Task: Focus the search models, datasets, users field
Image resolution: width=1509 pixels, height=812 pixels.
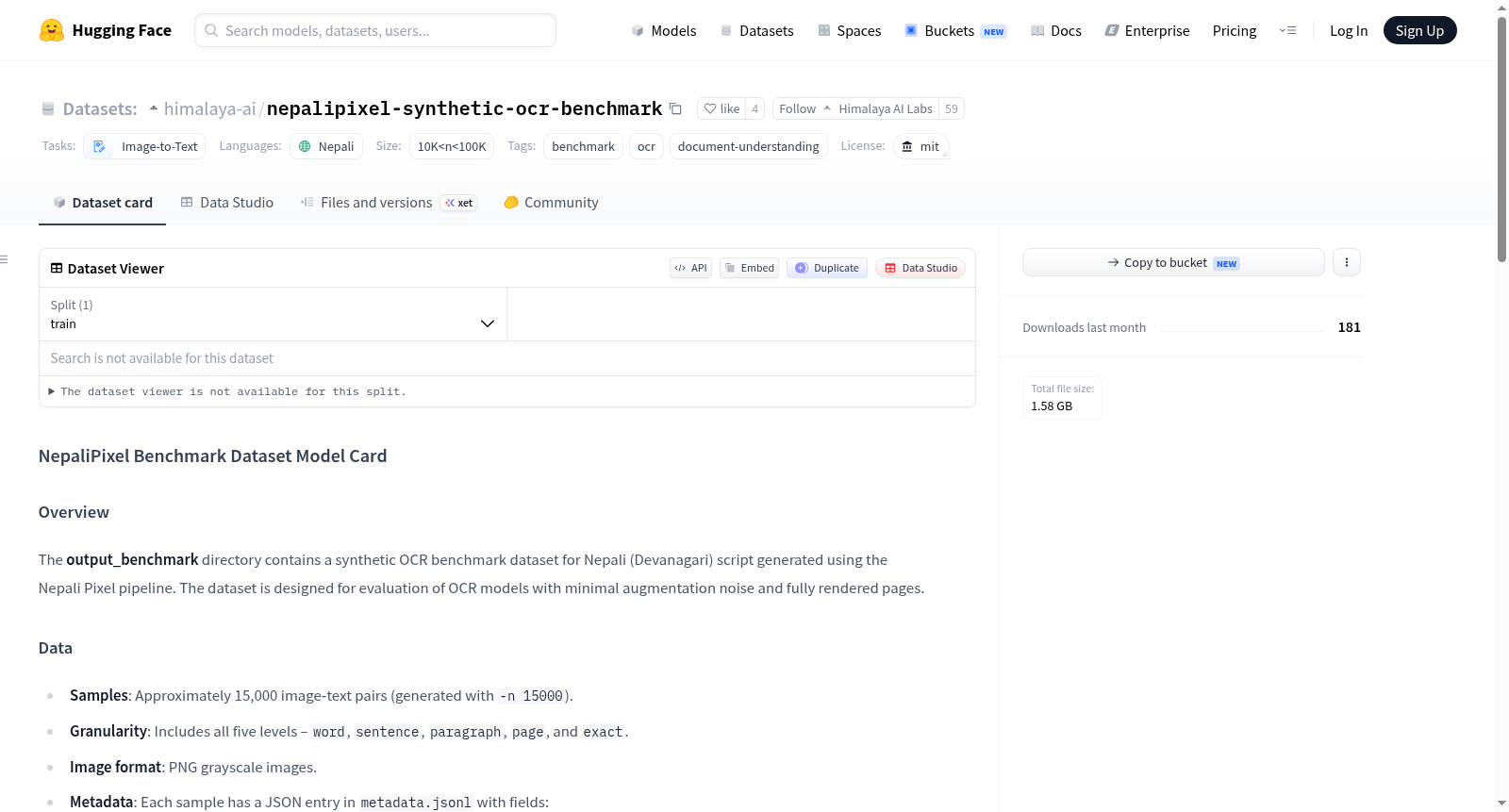Action: pos(375,30)
